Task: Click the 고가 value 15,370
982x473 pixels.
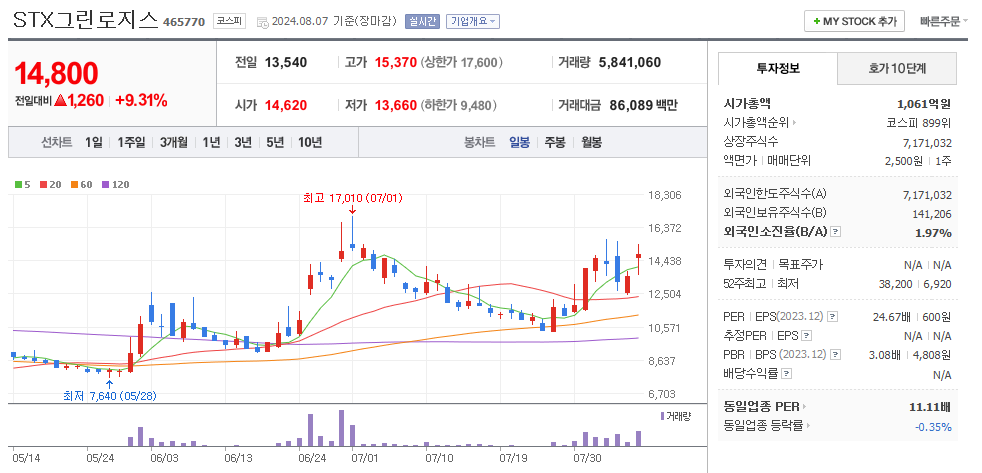Action: tap(396, 63)
